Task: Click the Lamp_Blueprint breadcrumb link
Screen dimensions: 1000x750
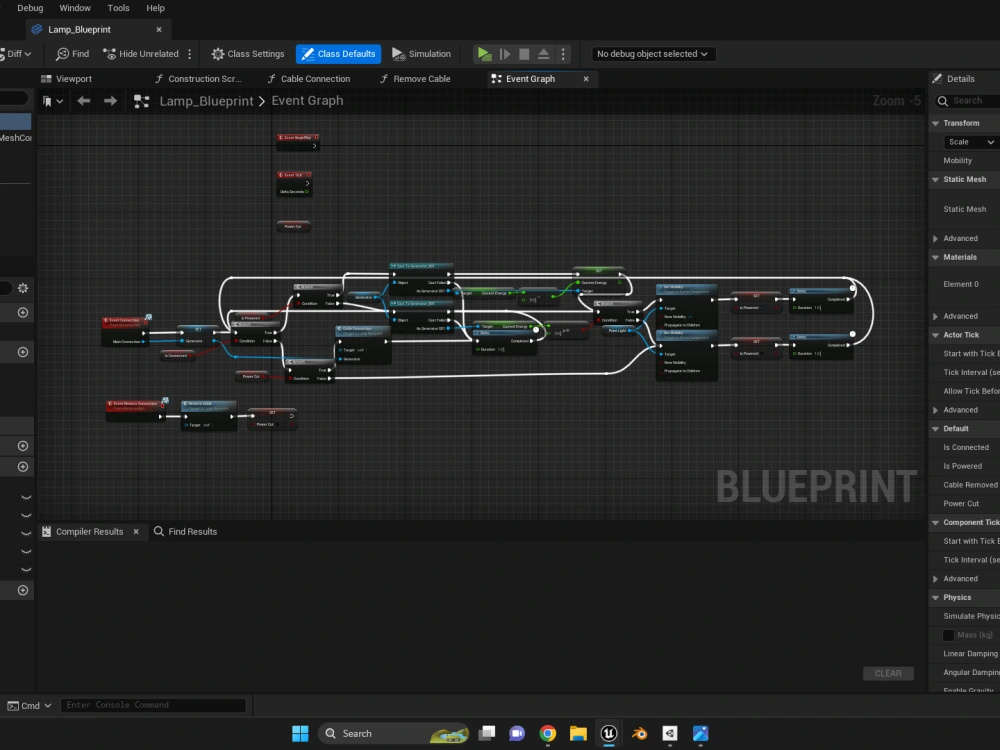Action: pos(206,100)
